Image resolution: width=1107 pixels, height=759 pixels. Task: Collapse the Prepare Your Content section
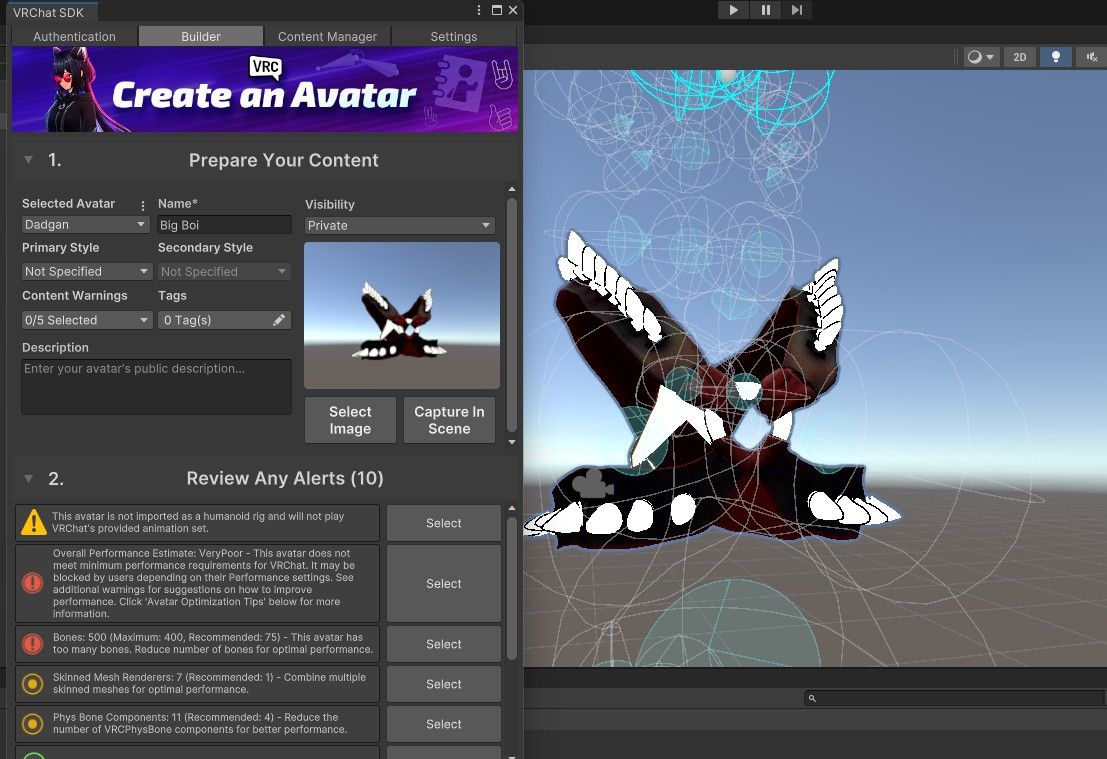[x=28, y=160]
